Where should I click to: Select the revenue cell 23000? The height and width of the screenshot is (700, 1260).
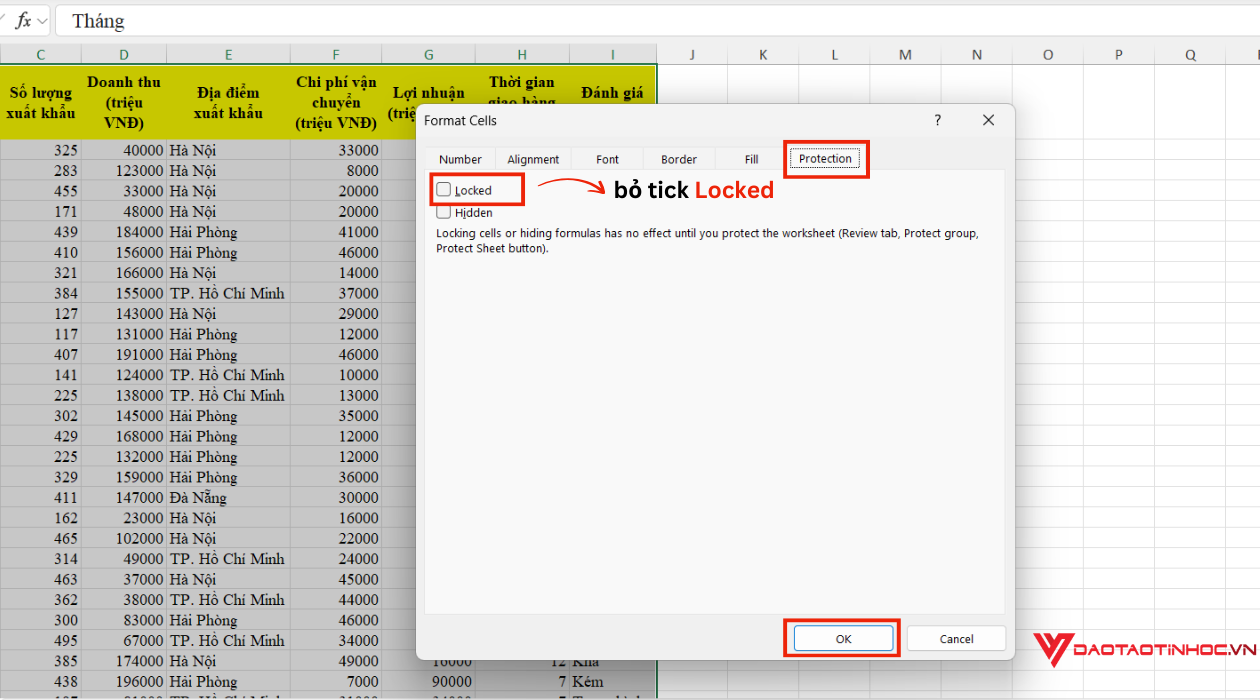[124, 518]
